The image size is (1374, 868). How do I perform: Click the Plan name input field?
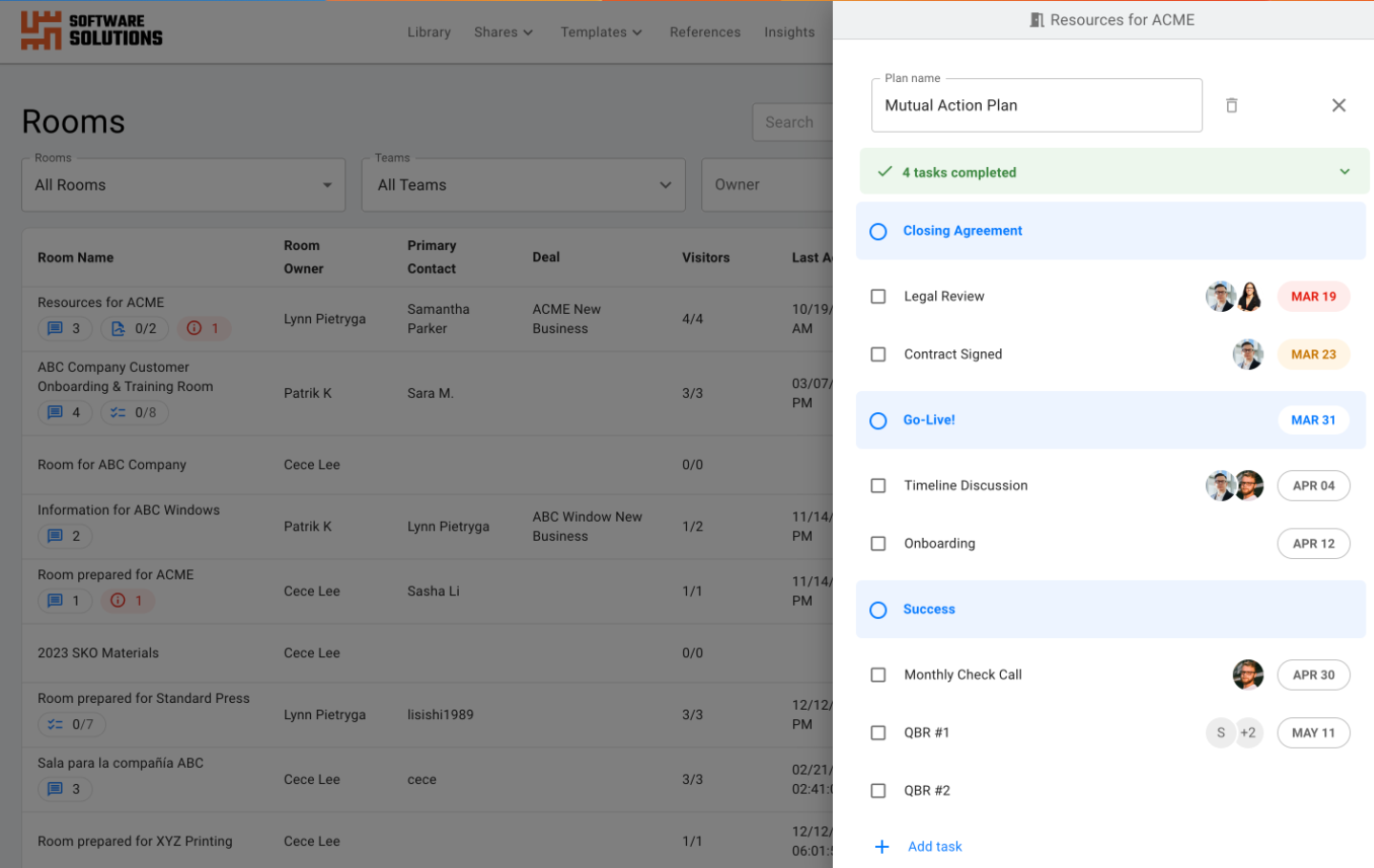(1036, 105)
